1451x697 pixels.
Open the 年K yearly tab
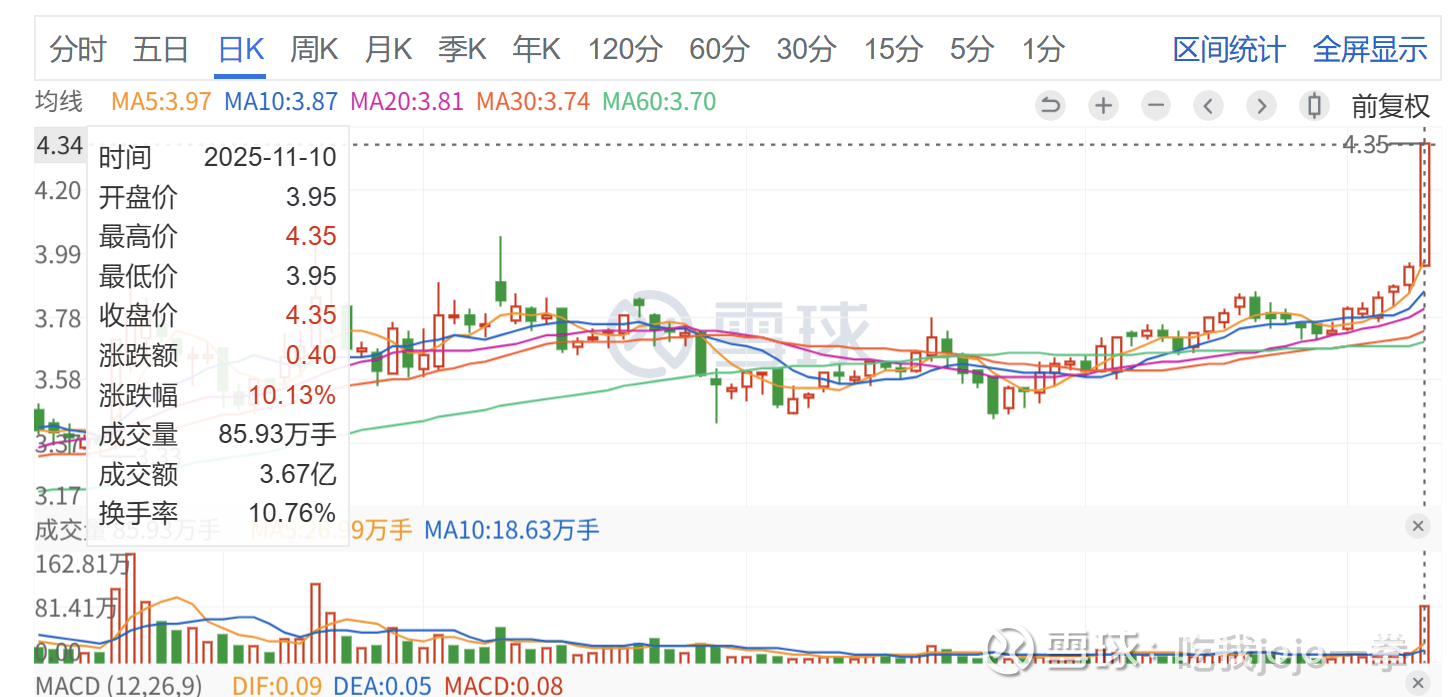pyautogui.click(x=537, y=49)
